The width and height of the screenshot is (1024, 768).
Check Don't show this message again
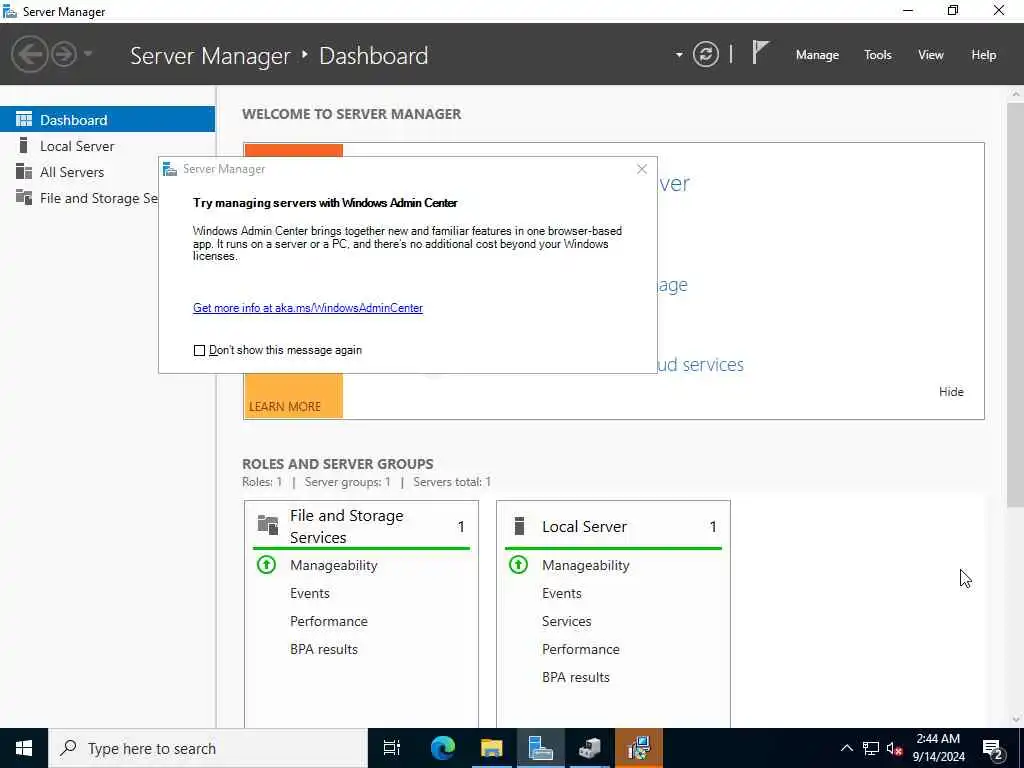point(199,351)
